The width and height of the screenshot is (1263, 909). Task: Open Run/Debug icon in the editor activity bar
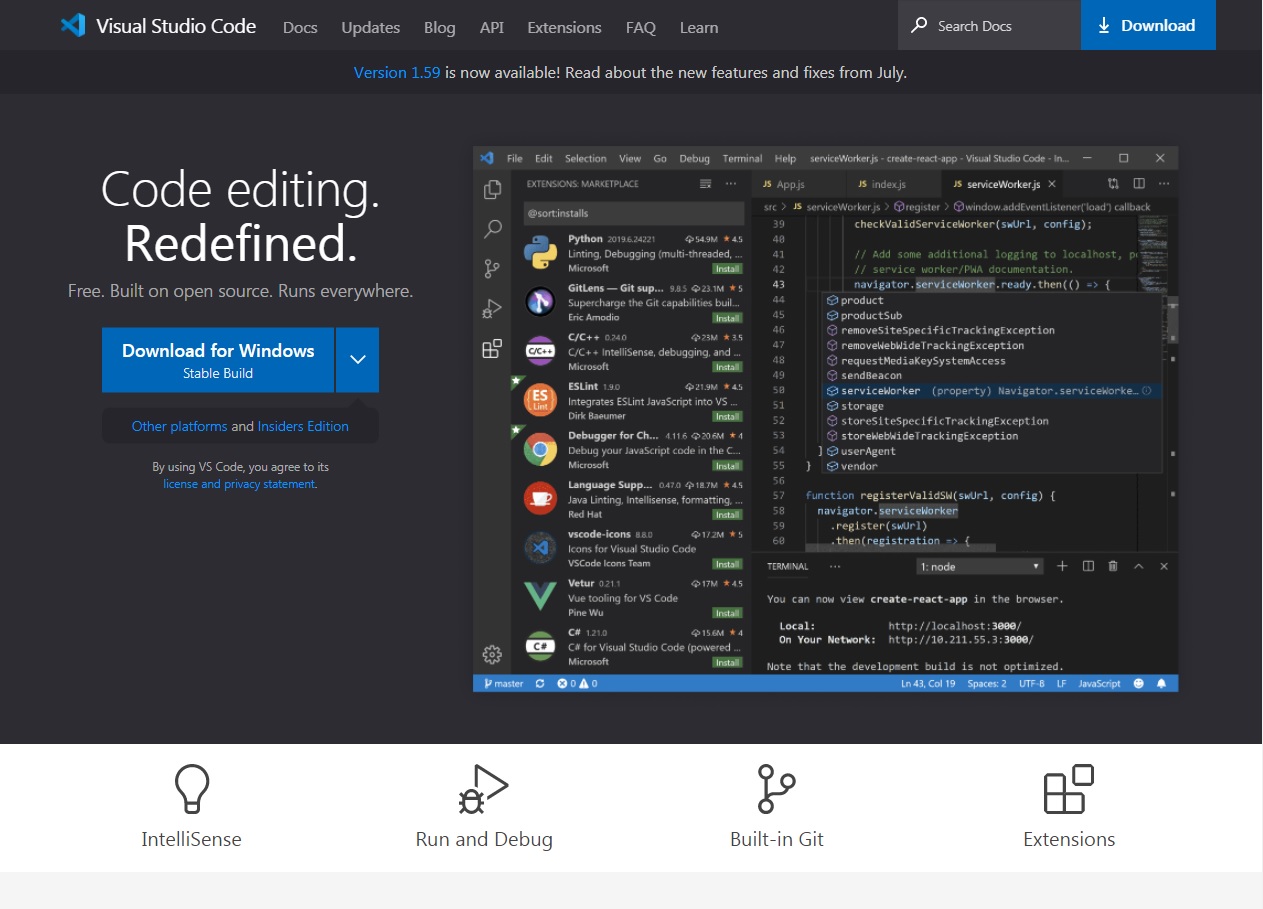[x=492, y=308]
